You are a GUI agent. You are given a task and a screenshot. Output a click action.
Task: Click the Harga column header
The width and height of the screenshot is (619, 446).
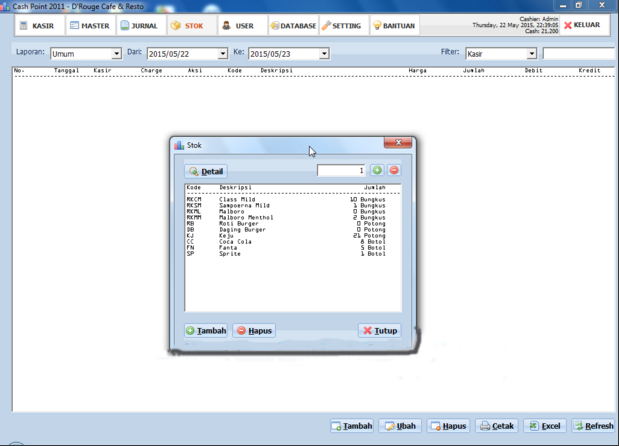tap(417, 70)
